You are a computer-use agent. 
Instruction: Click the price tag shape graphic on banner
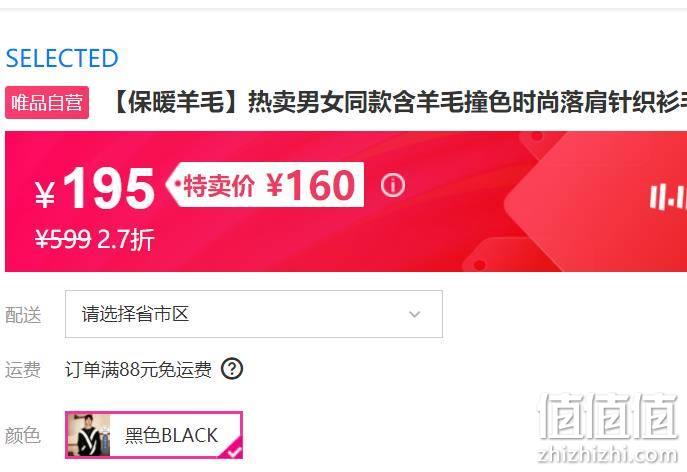(596, 202)
